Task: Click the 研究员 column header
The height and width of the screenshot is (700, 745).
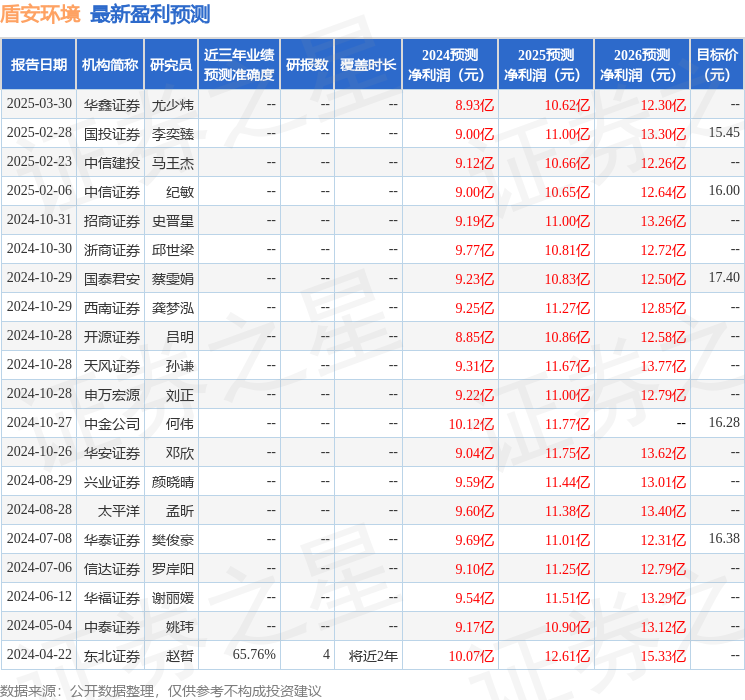Action: pos(171,64)
